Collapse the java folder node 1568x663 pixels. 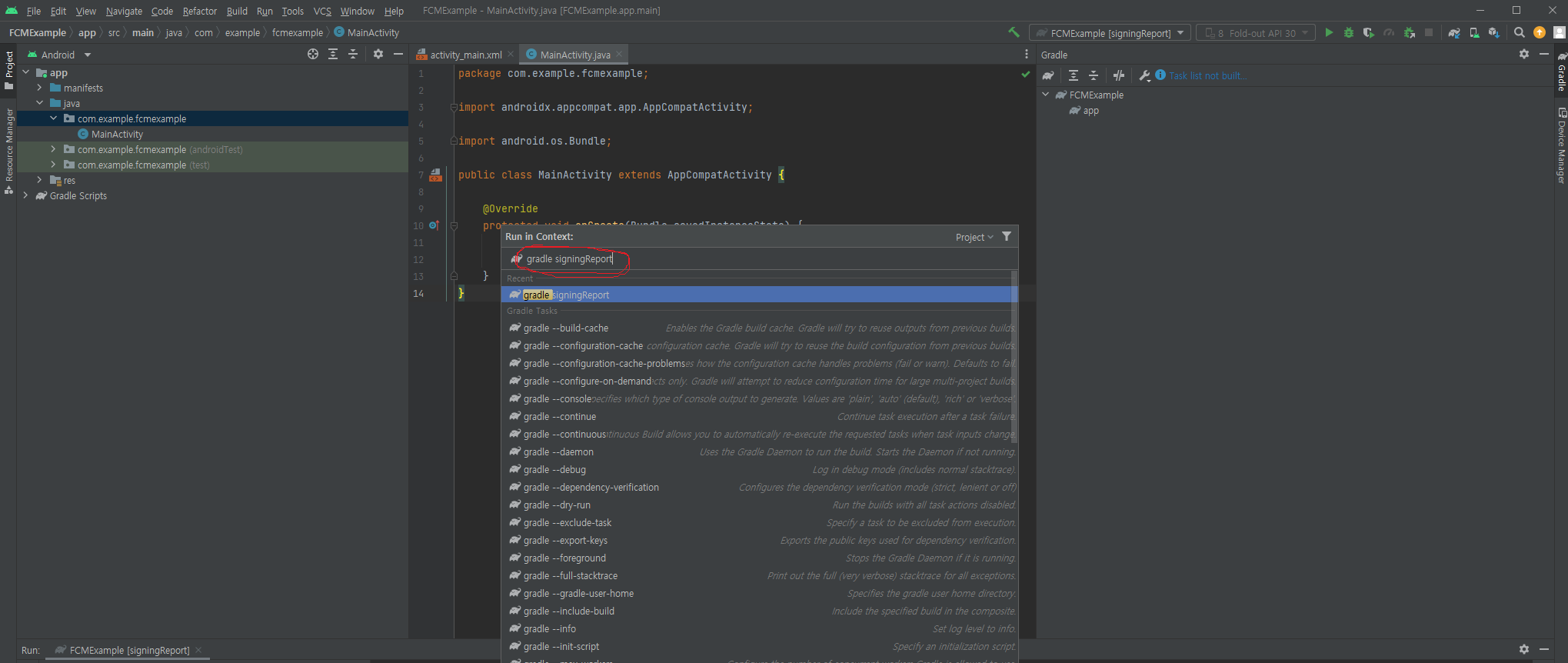39,103
